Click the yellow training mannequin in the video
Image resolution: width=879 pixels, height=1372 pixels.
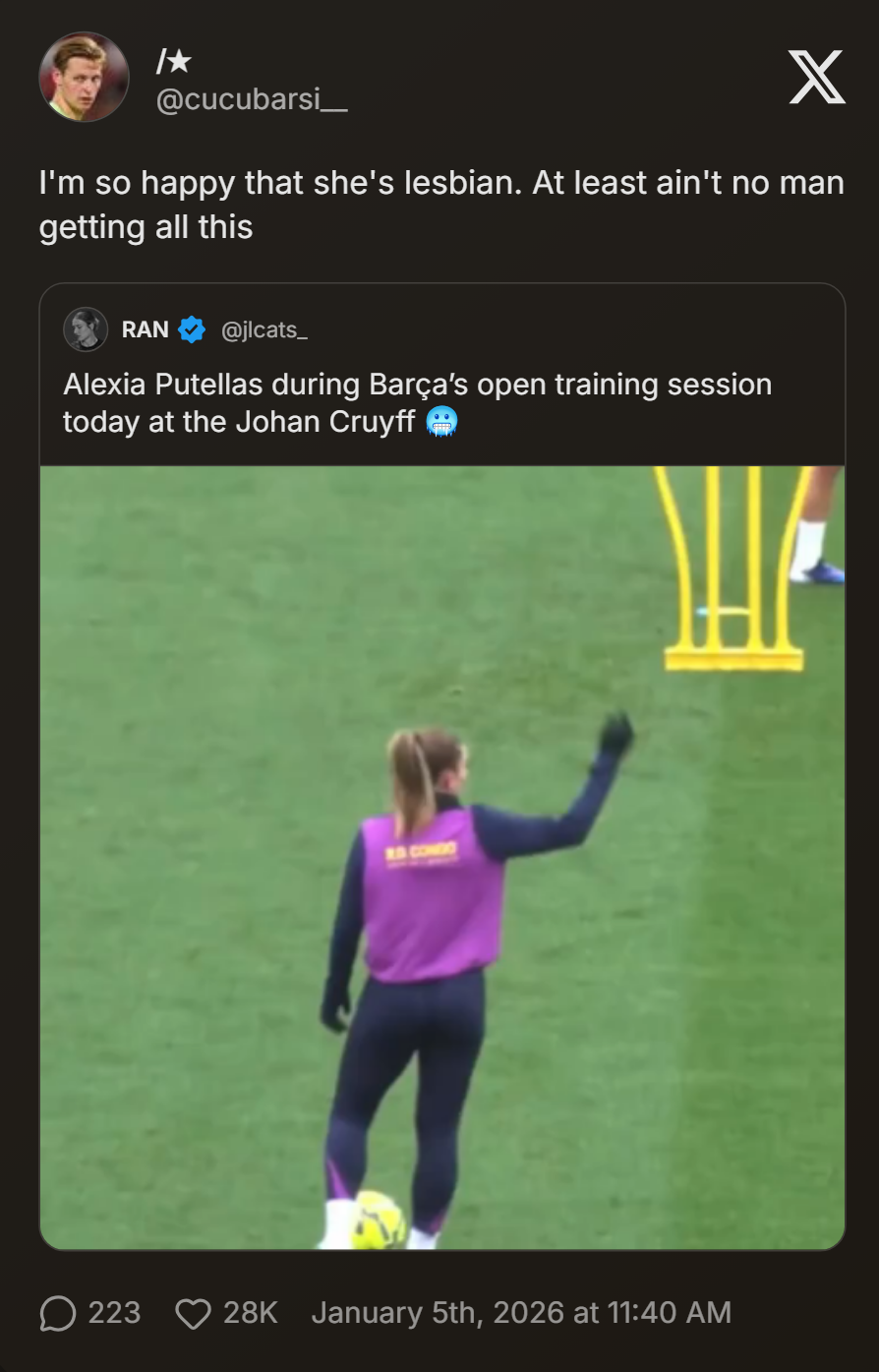[734, 568]
